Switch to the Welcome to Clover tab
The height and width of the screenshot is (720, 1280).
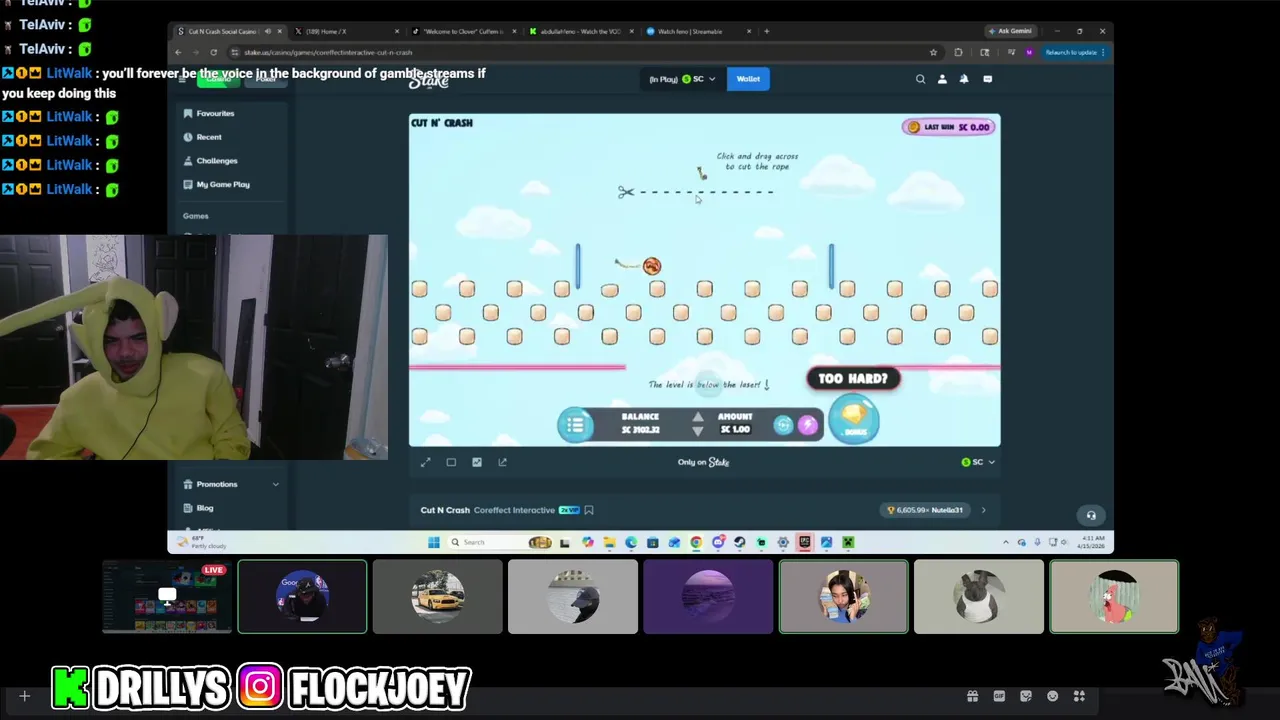click(465, 31)
